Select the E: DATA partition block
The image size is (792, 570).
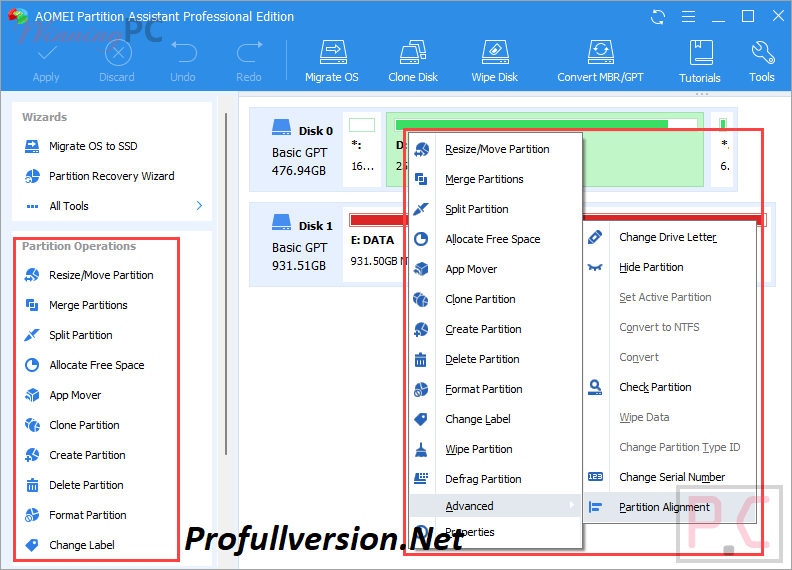377,245
